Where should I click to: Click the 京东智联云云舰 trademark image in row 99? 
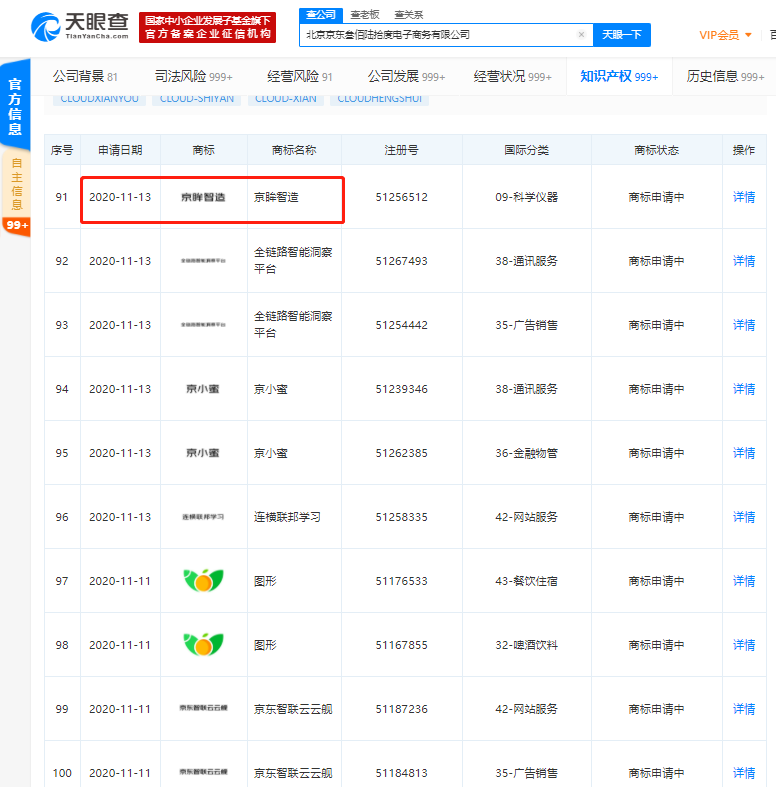coord(203,708)
